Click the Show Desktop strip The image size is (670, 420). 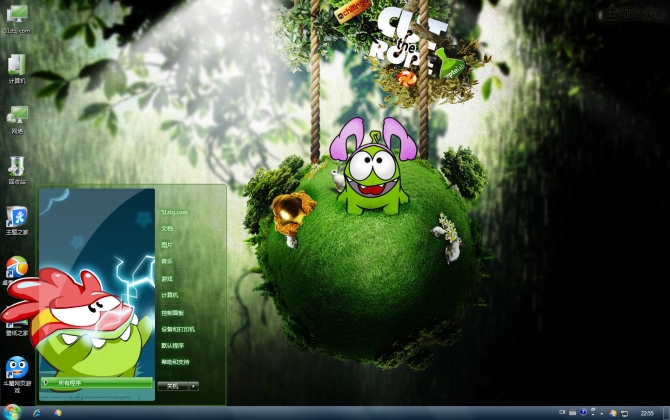point(666,413)
